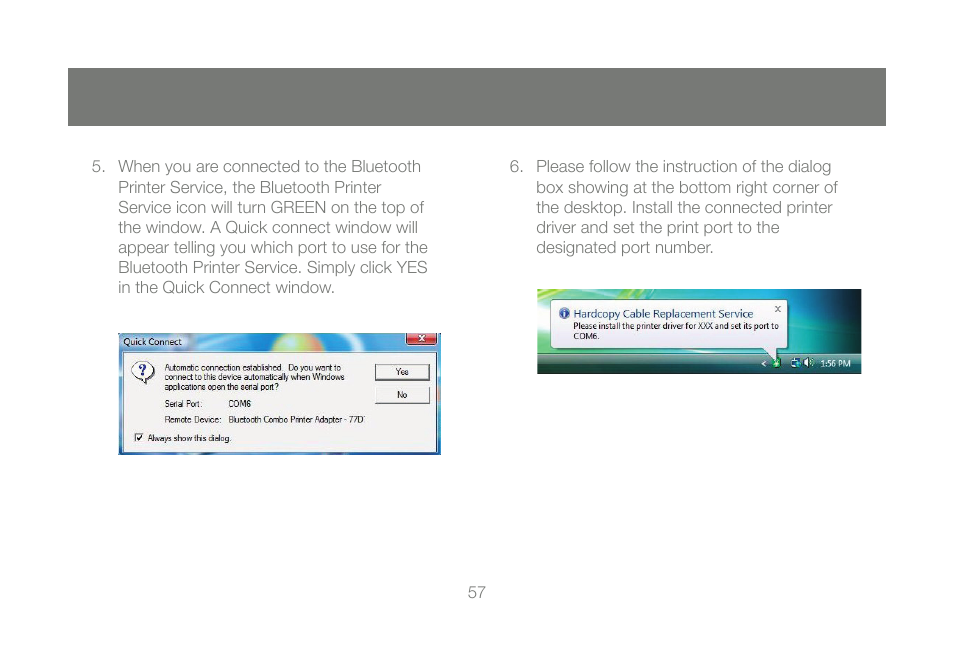Click the 1:56 PM taskbar clock
The width and height of the screenshot is (954, 665).
pyautogui.click(x=835, y=364)
